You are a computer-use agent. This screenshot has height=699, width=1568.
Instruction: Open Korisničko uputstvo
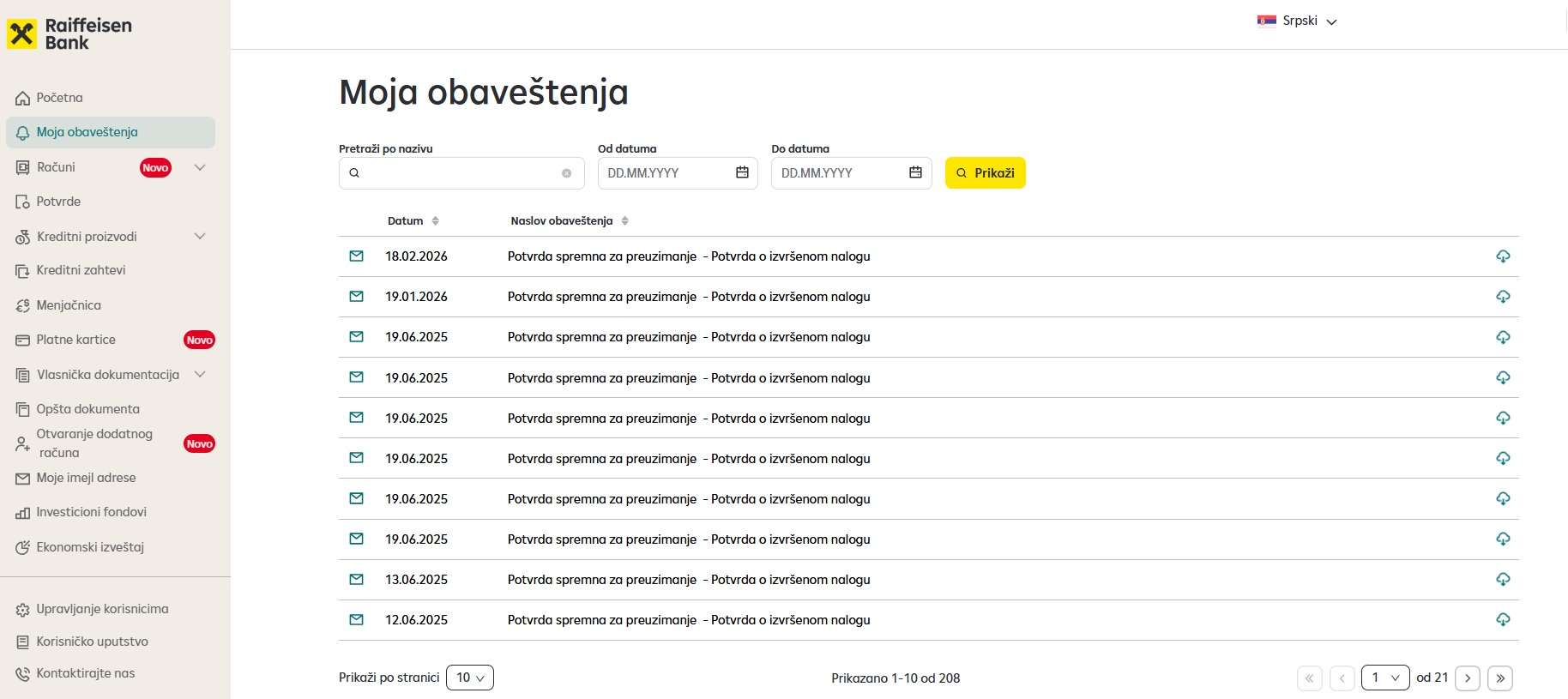[x=82, y=642]
